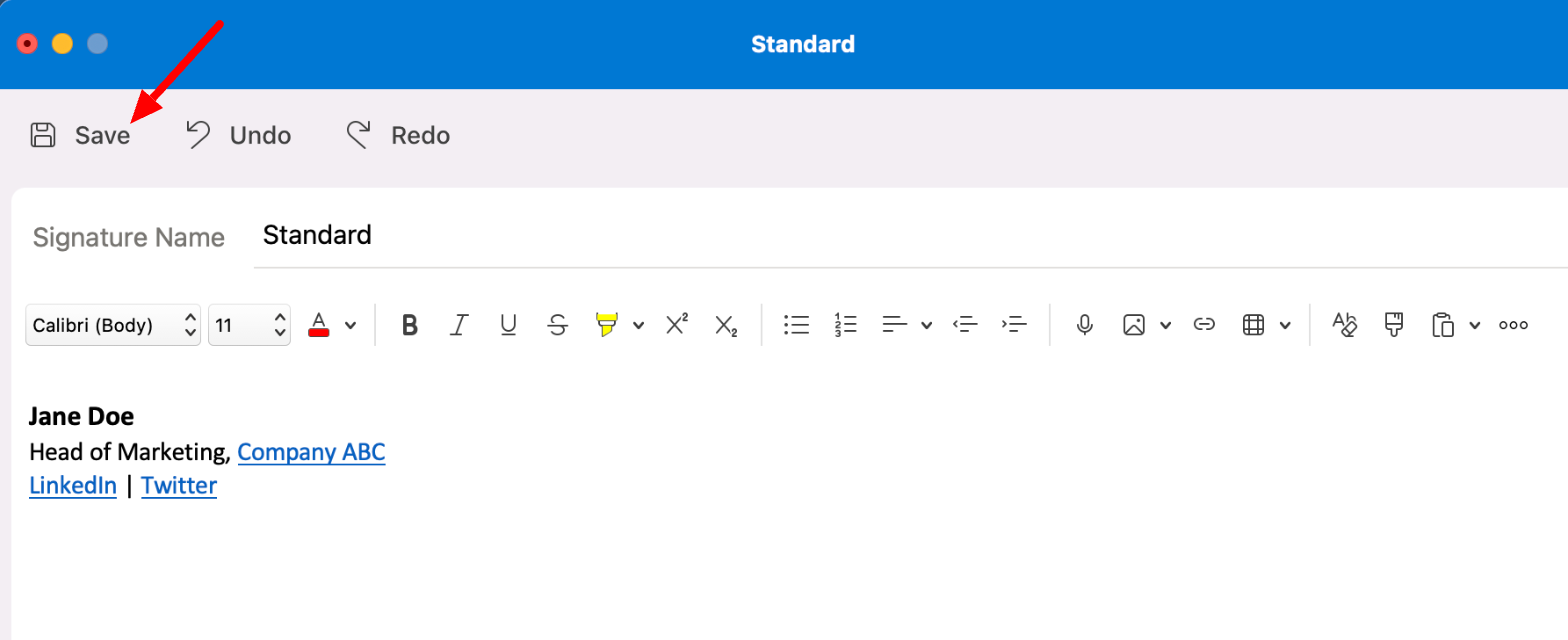Decrease the paragraph indent
Image resolution: width=1568 pixels, height=640 pixels.
pos(965,325)
